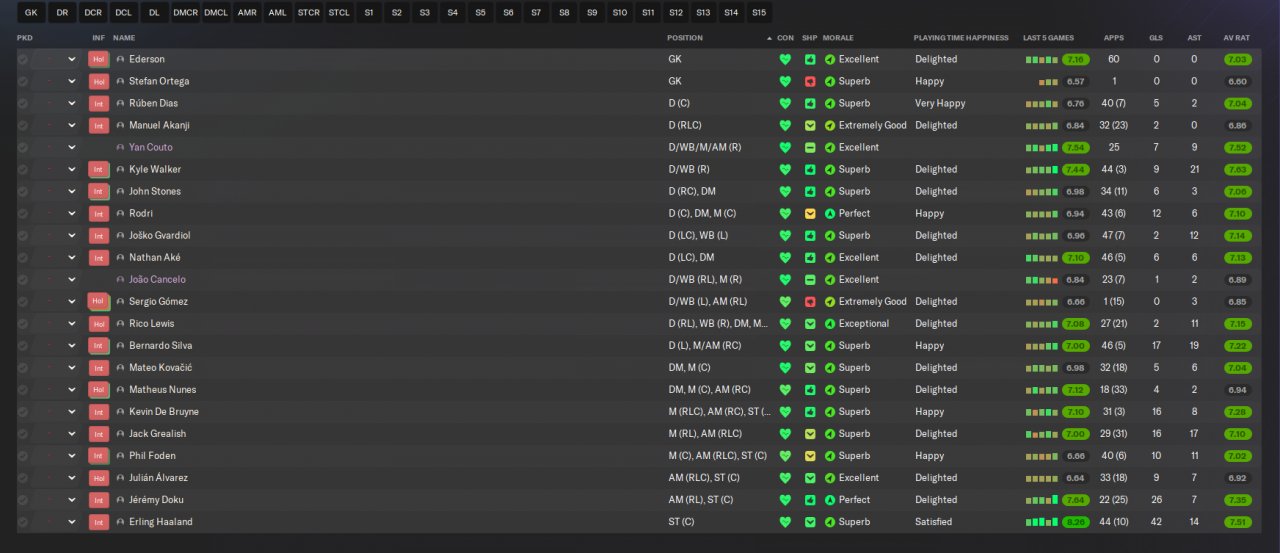Image resolution: width=1280 pixels, height=553 pixels.
Task: Click Erling Haaland's last 5 games form bars
Action: (x=1041, y=522)
